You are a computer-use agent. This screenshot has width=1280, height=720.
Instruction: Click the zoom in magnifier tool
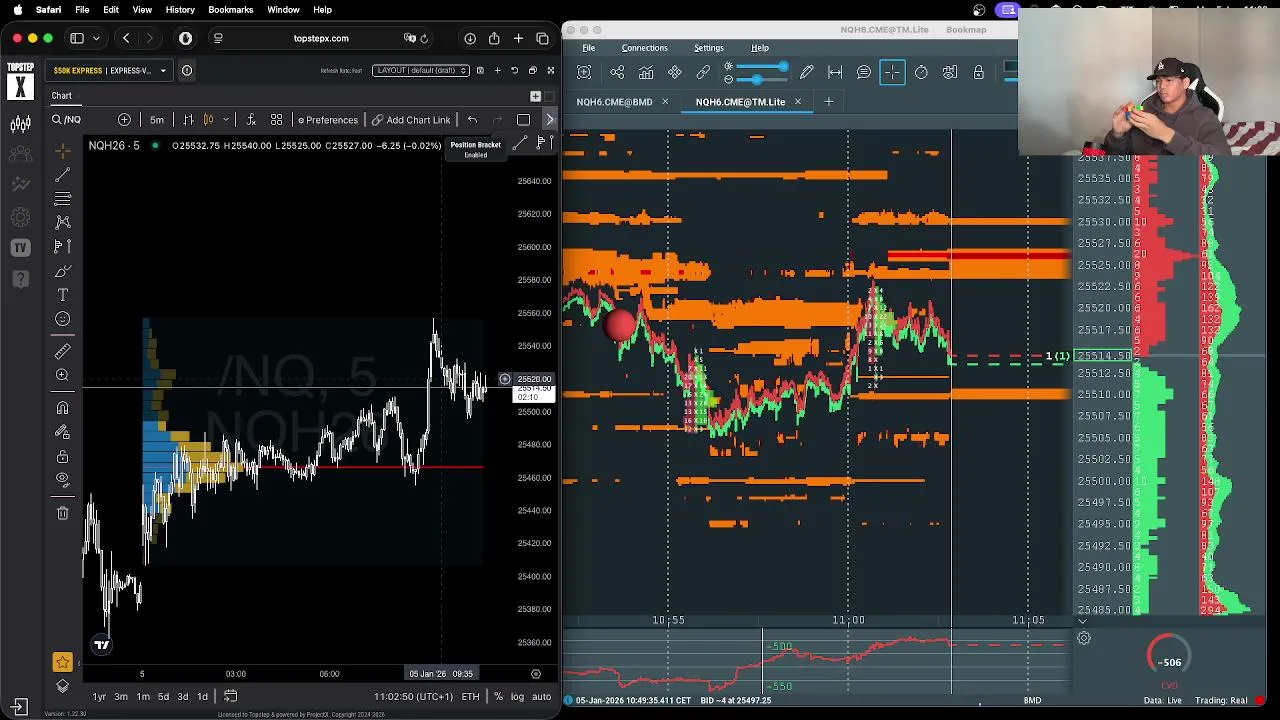click(x=63, y=375)
